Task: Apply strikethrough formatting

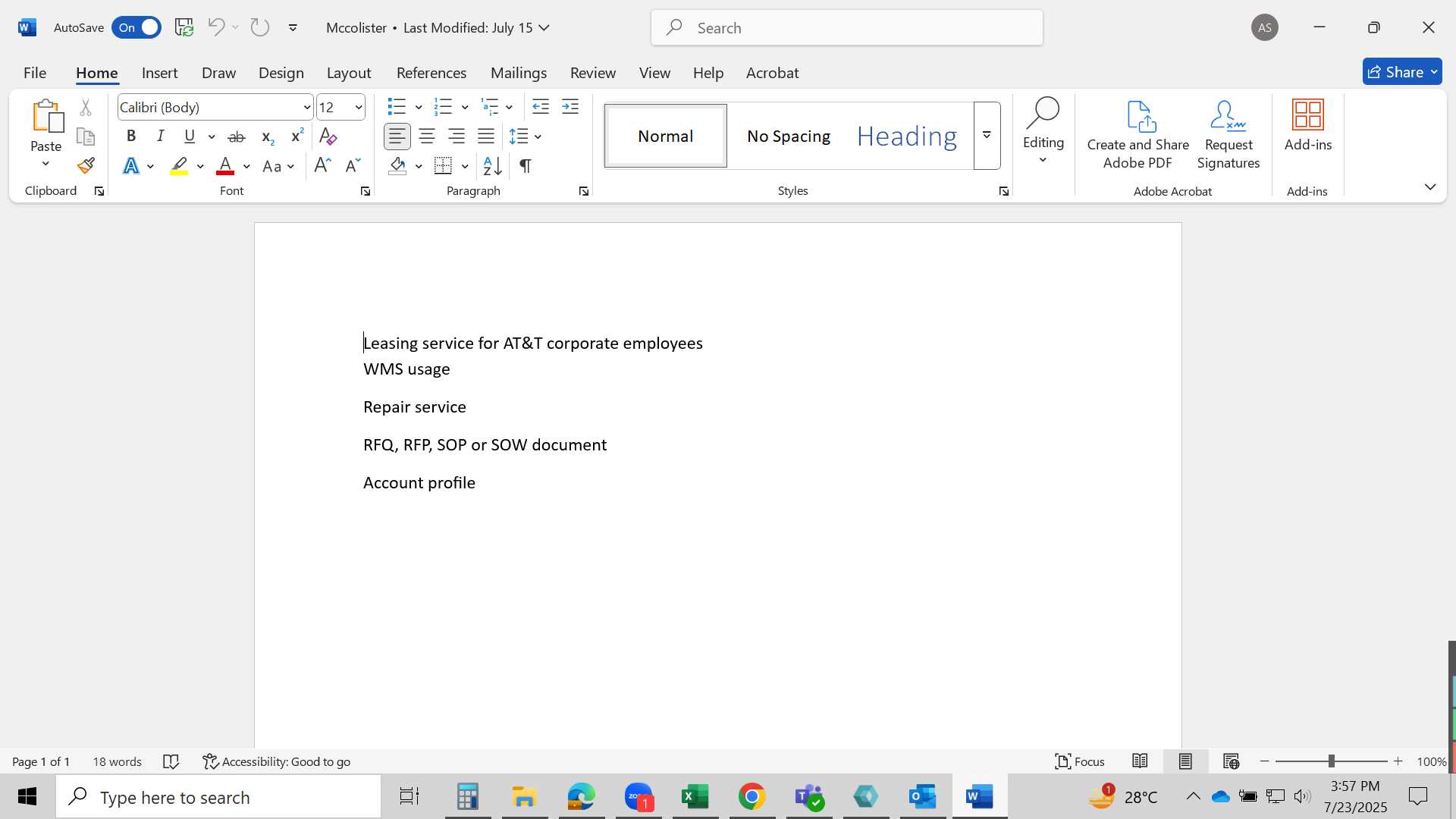Action: pyautogui.click(x=237, y=136)
